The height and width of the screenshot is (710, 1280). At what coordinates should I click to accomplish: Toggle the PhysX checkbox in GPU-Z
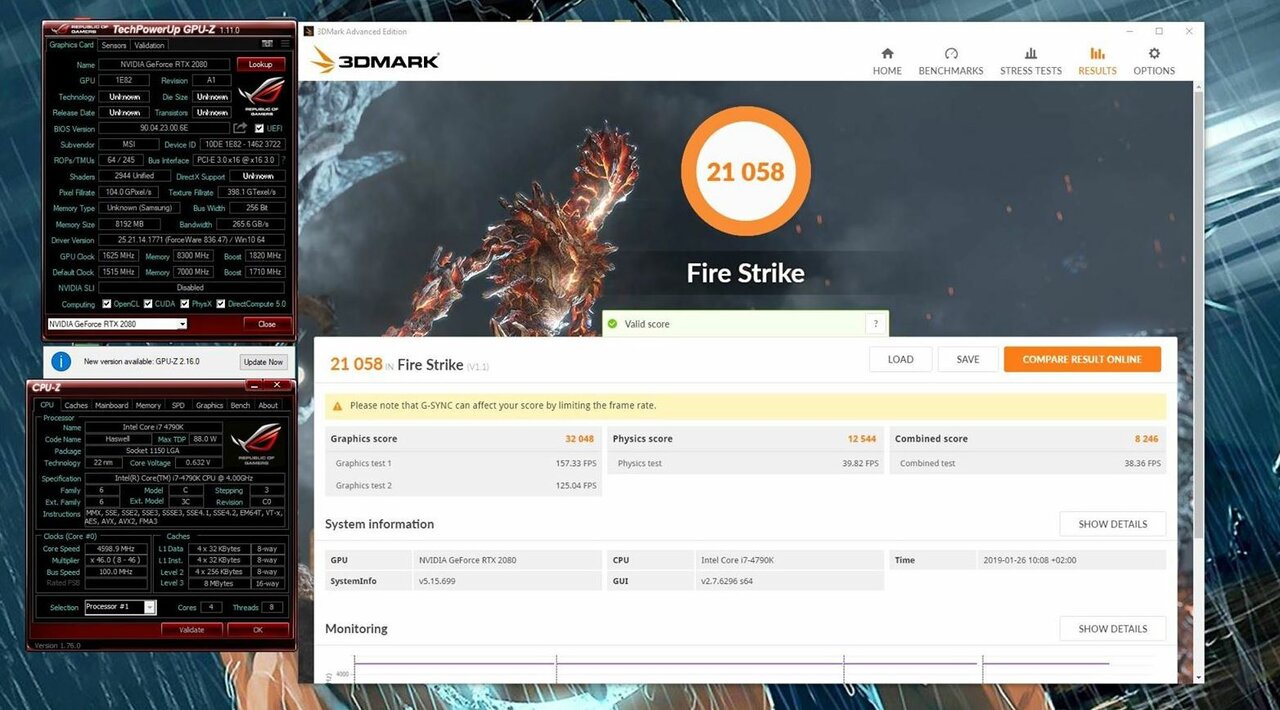[185, 304]
